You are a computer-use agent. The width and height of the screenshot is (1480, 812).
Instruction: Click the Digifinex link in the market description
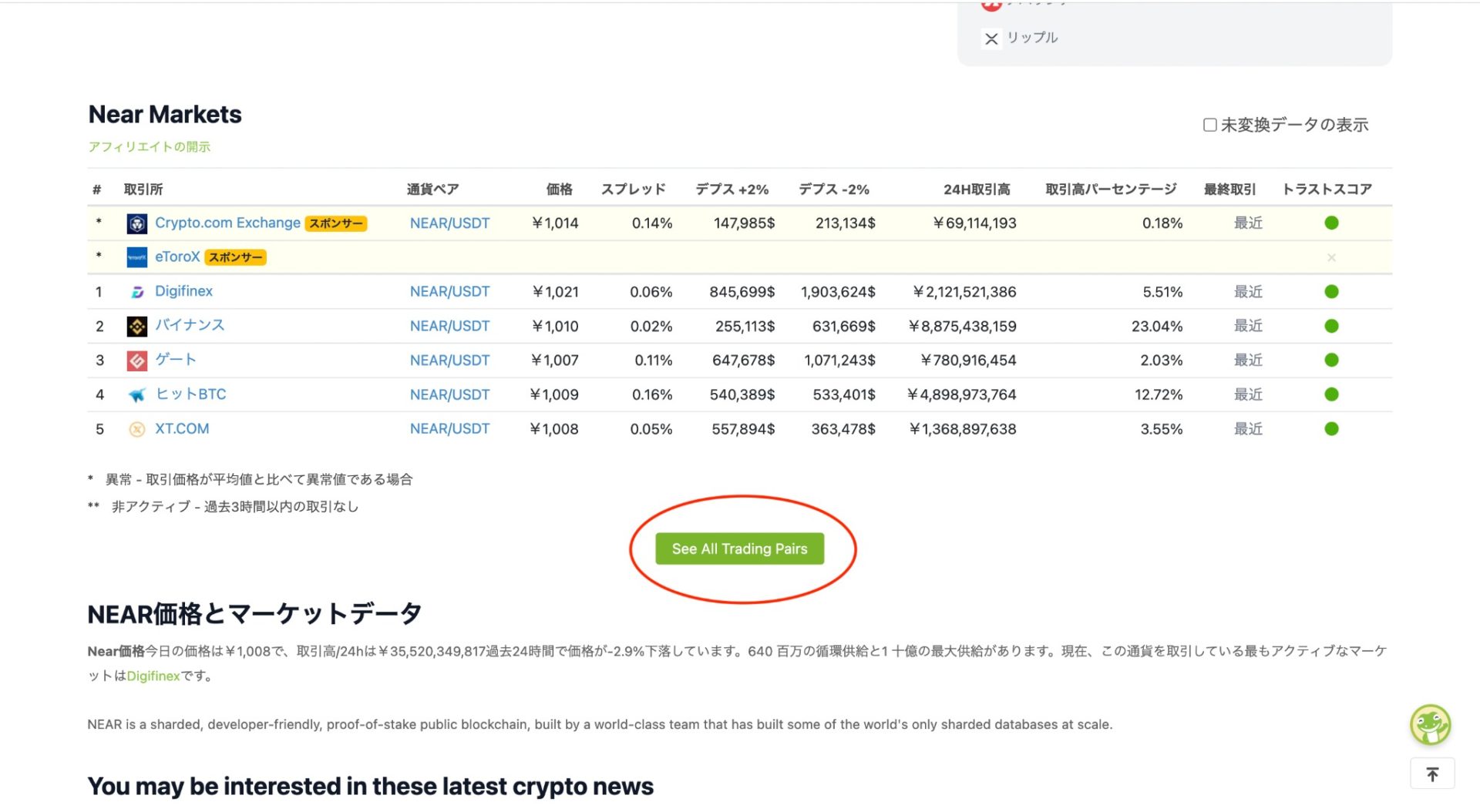click(153, 676)
